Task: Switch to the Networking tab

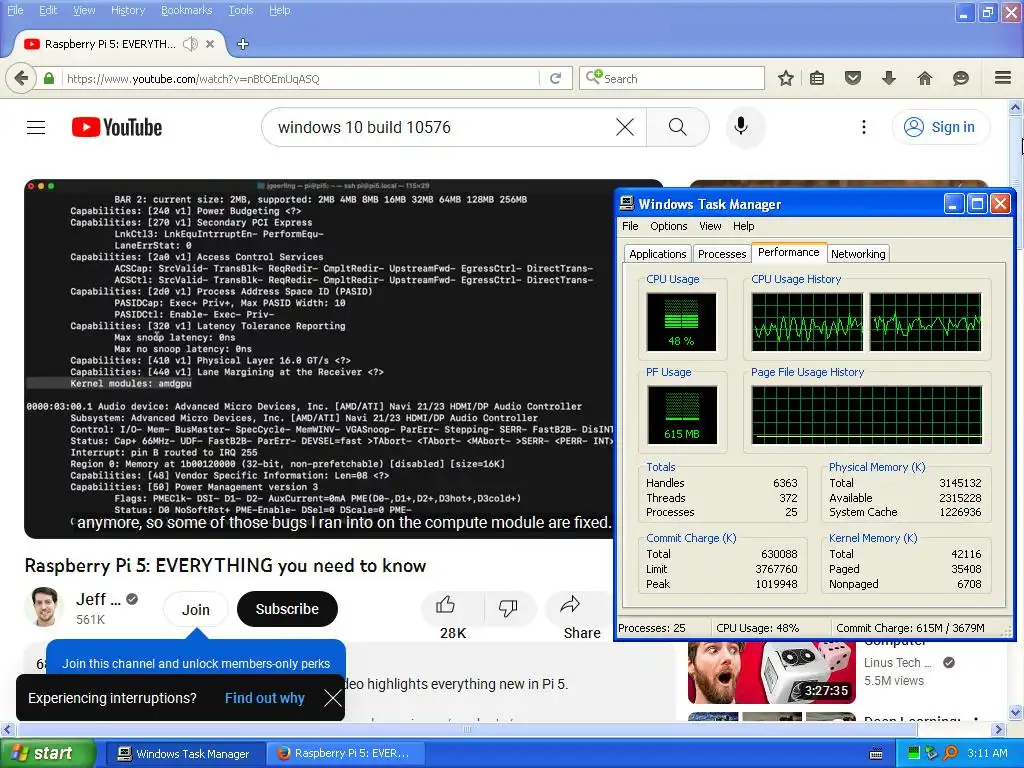Action: 858,254
